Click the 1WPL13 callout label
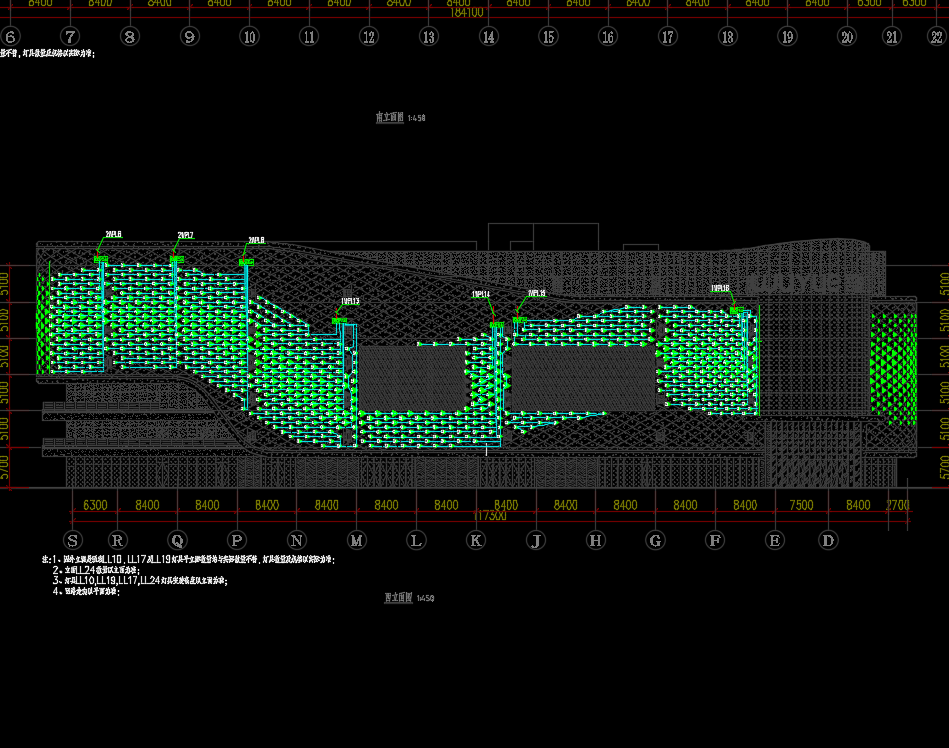The width and height of the screenshot is (949, 748). click(x=350, y=301)
